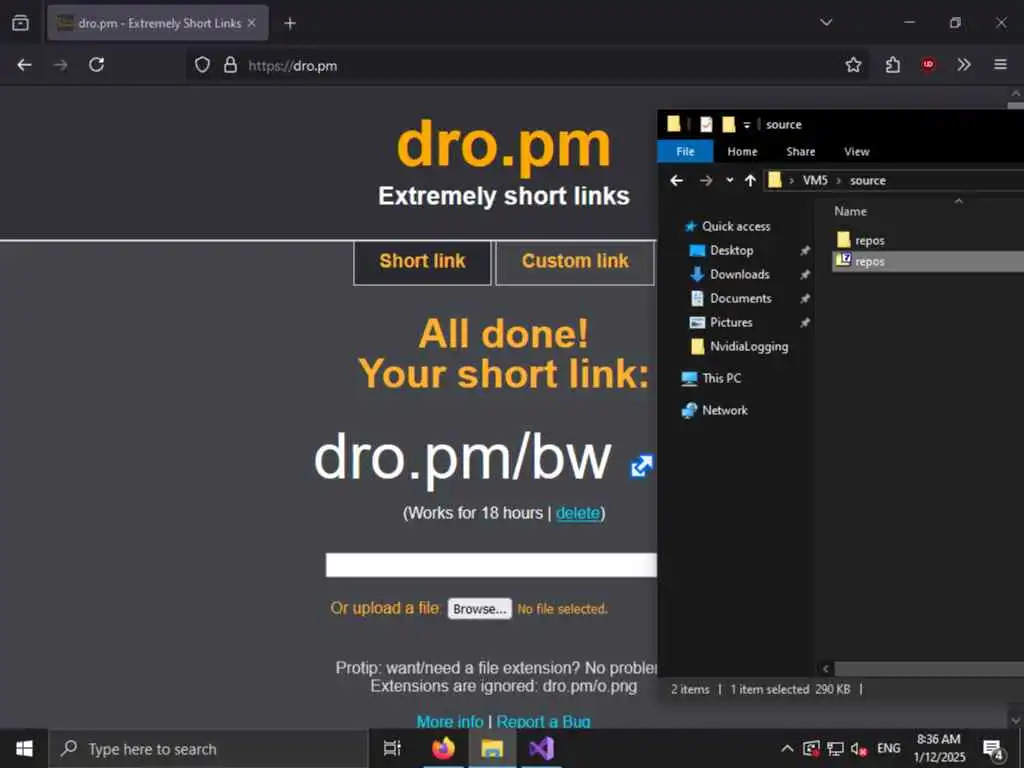Sort by the Name column header
1024x768 pixels.
point(850,211)
